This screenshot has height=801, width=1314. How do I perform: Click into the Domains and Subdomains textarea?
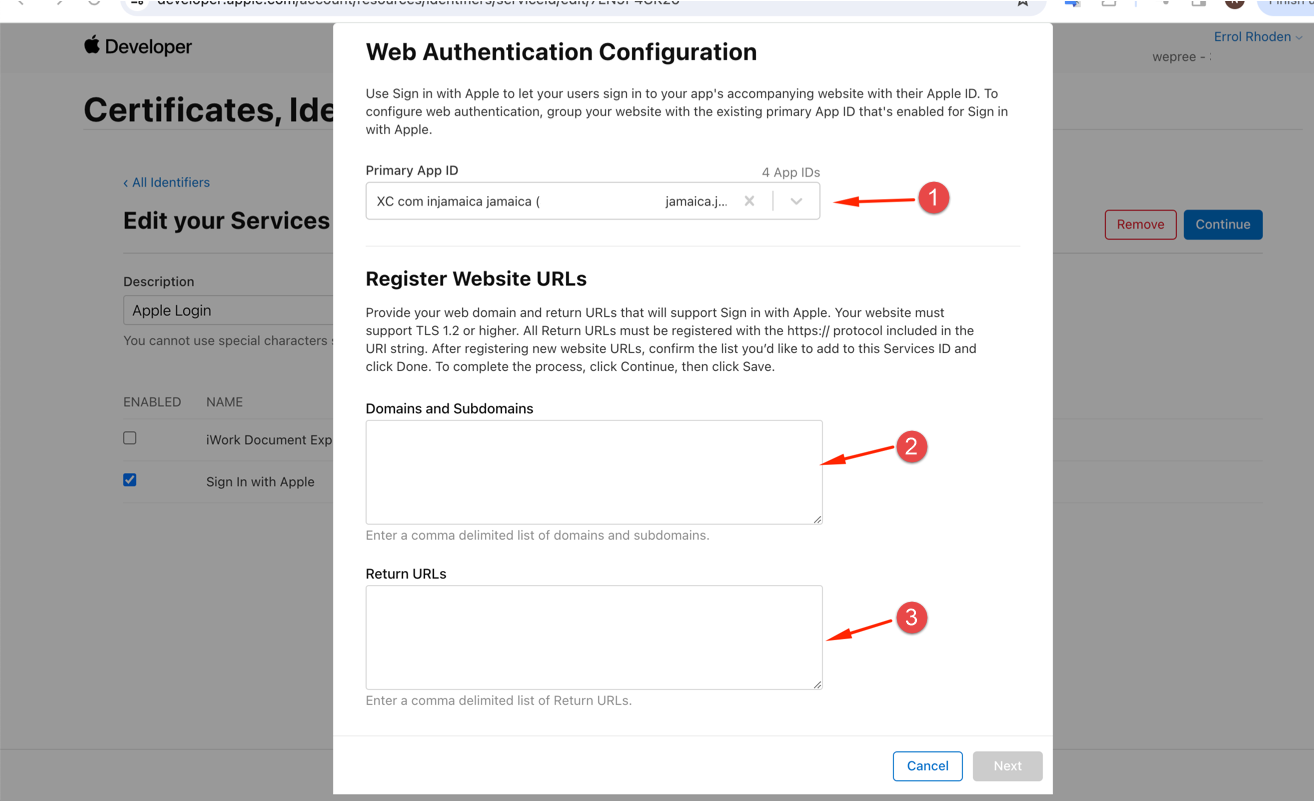[594, 472]
